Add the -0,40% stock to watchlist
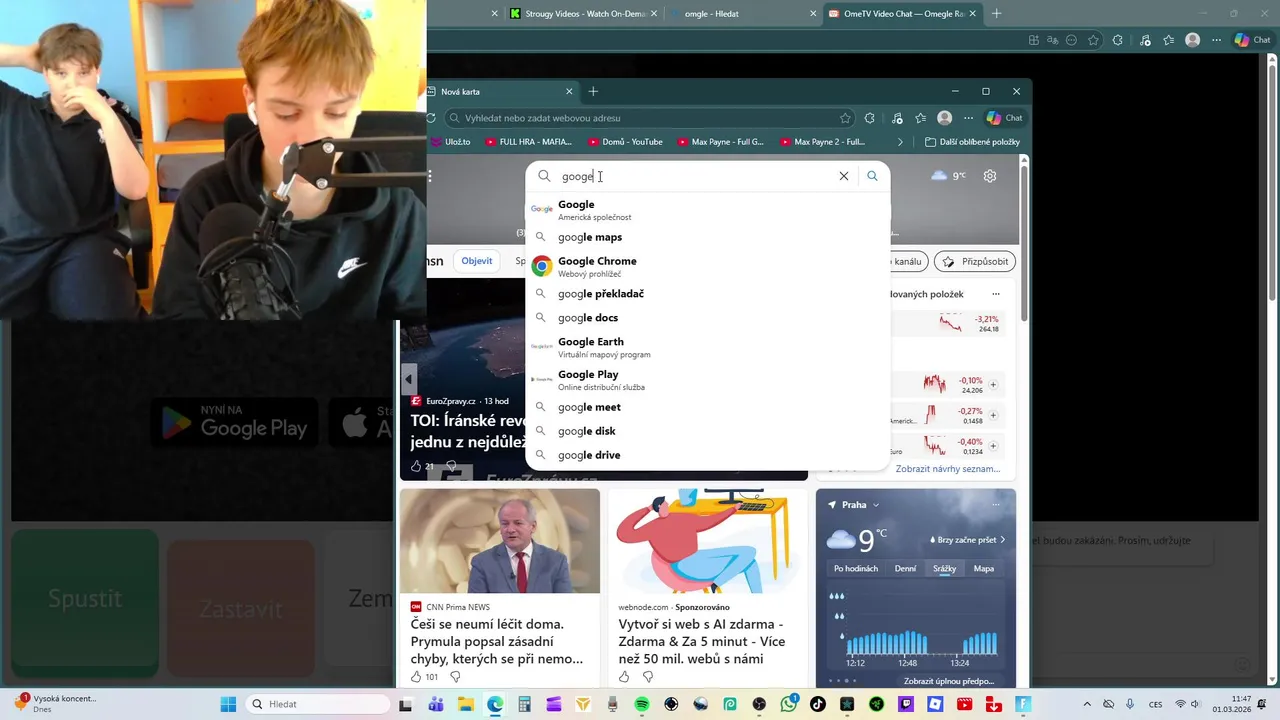This screenshot has height=720, width=1280. coord(993,446)
